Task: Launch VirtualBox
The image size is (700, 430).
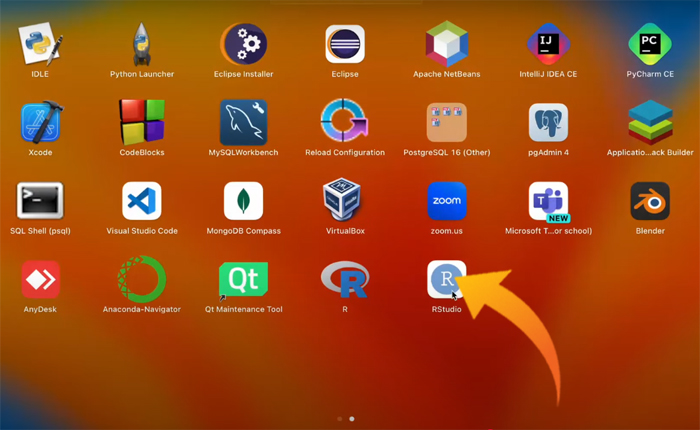Action: click(344, 201)
